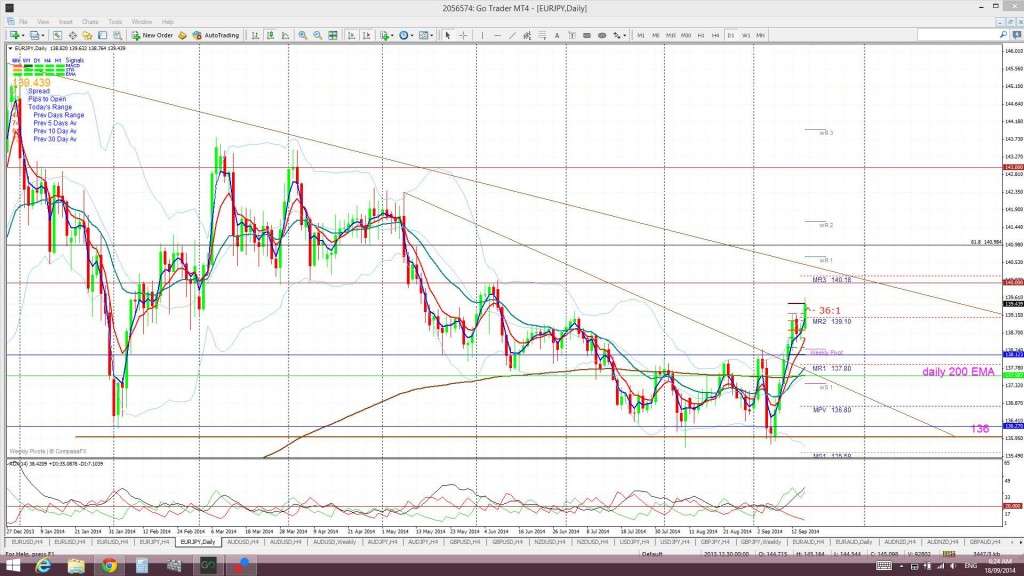The image size is (1024, 576).
Task: Click the daily 200 EMA chart label
Action: click(x=958, y=372)
